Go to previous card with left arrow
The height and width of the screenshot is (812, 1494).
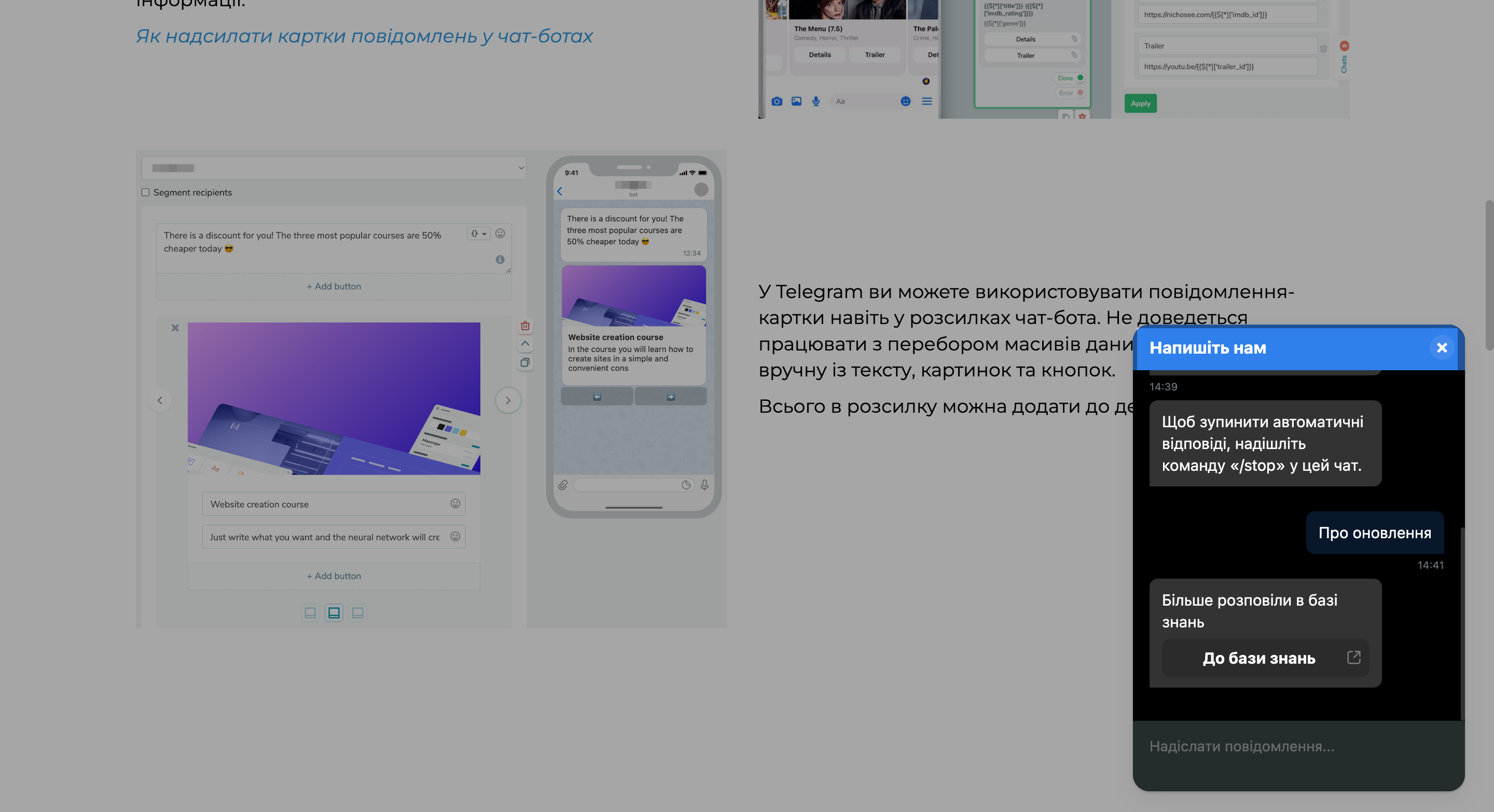[x=160, y=400]
